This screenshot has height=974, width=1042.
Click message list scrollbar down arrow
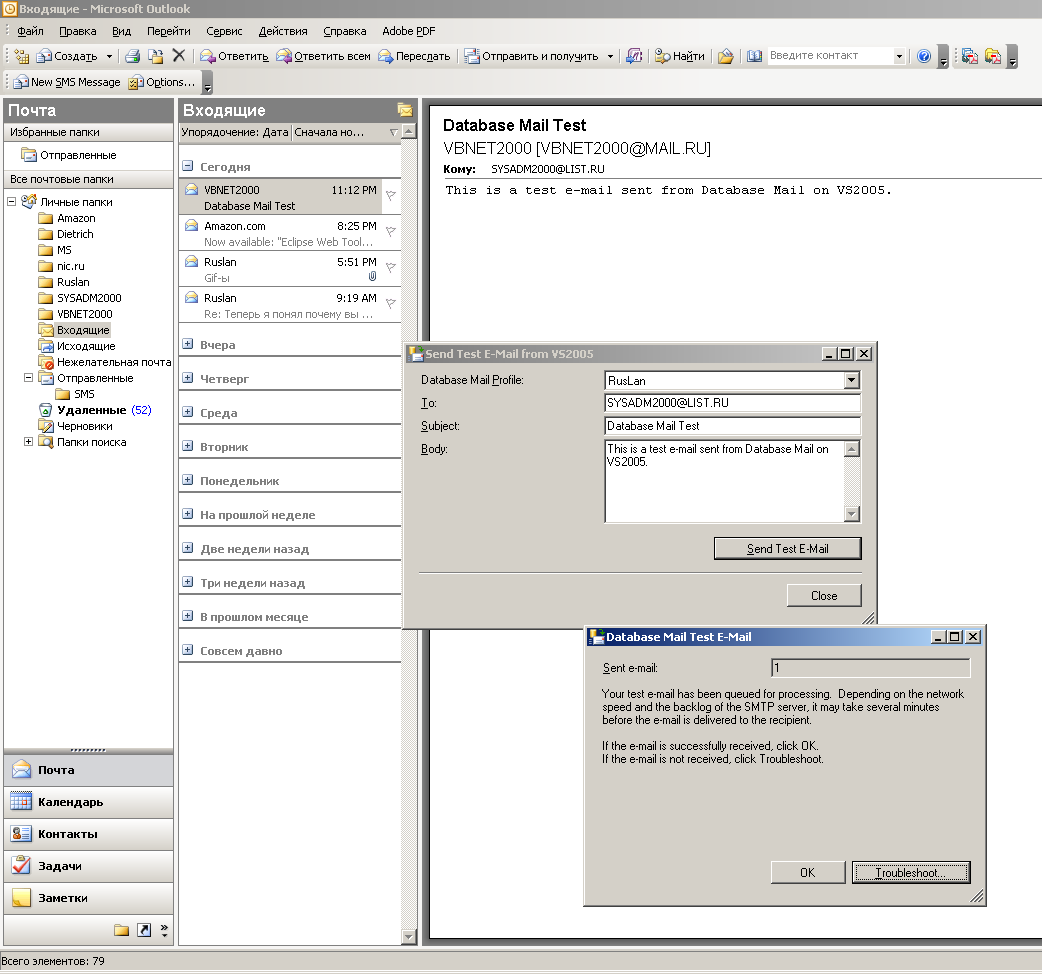point(409,937)
